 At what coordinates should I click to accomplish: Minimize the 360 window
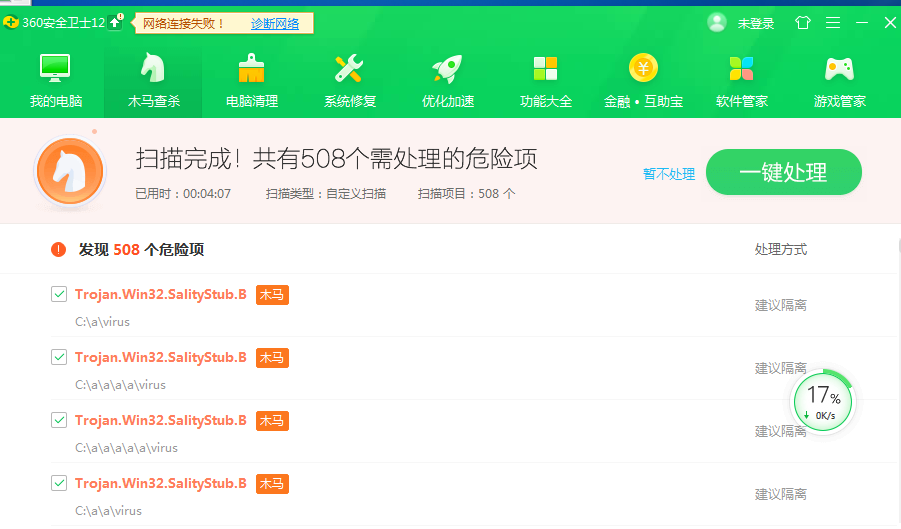click(x=862, y=22)
